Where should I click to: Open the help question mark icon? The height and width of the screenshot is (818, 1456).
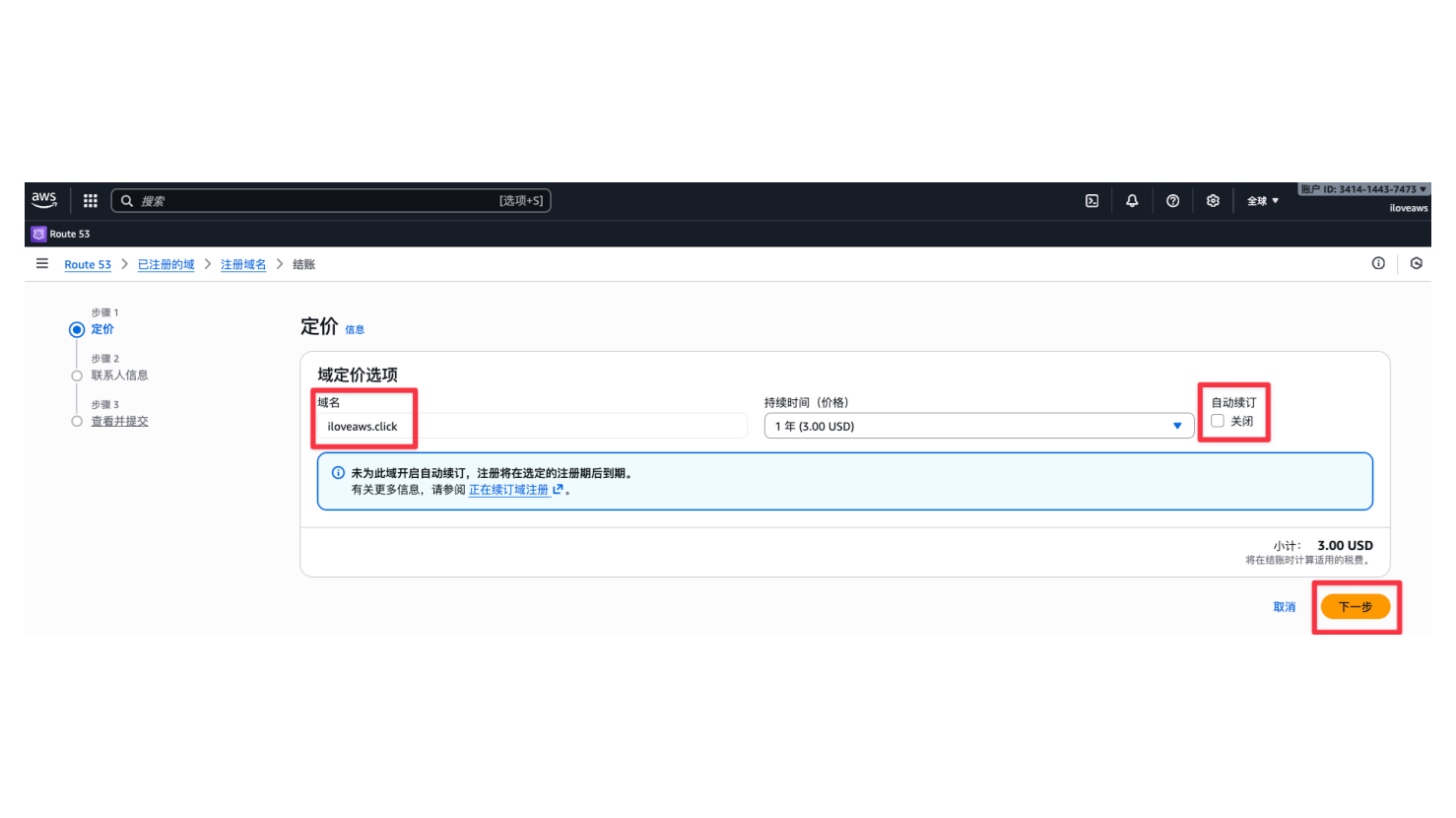pos(1172,201)
